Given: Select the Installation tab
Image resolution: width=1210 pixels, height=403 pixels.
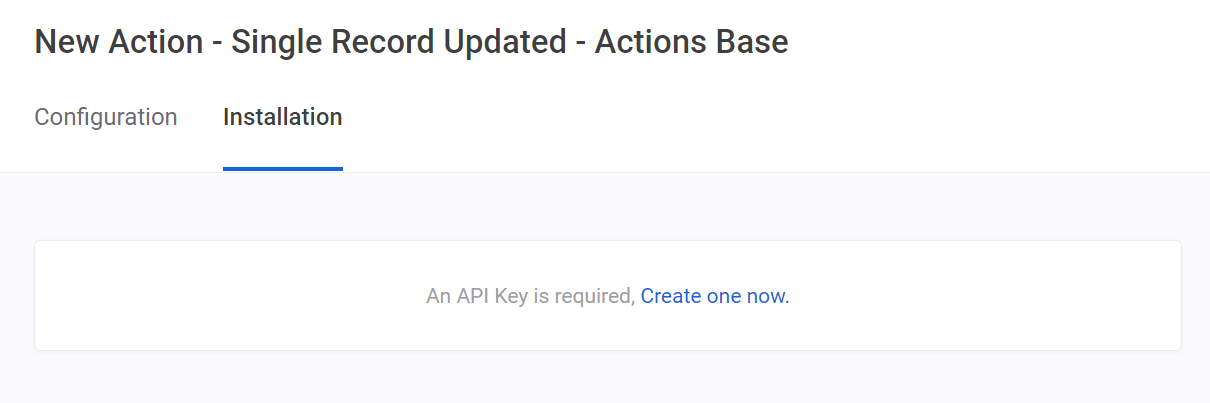Looking at the screenshot, I should click(x=282, y=117).
